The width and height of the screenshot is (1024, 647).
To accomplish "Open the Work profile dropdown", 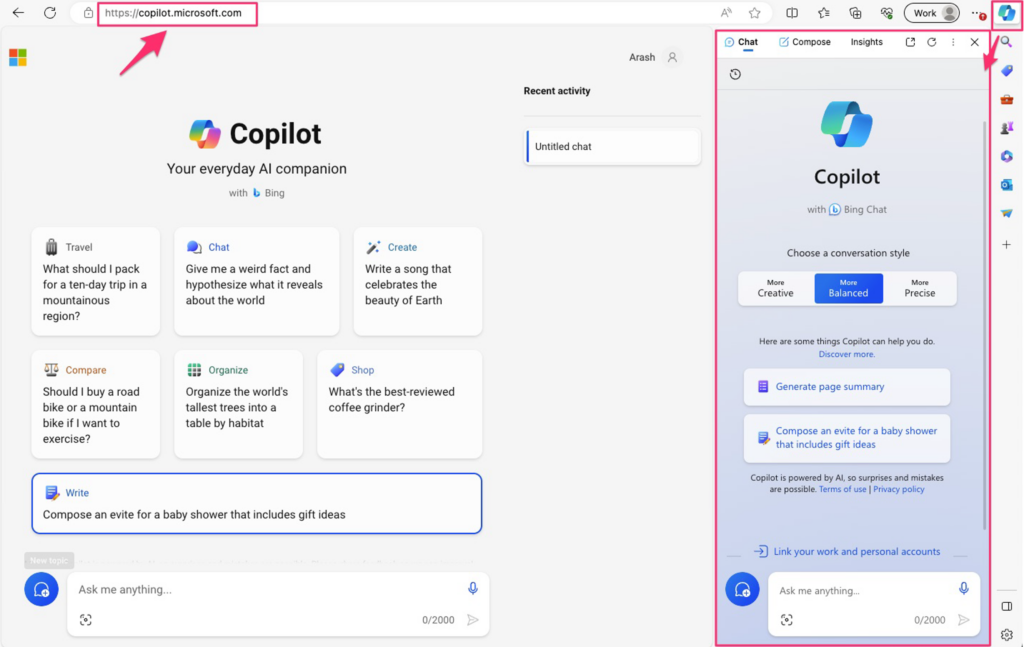I will (931, 13).
